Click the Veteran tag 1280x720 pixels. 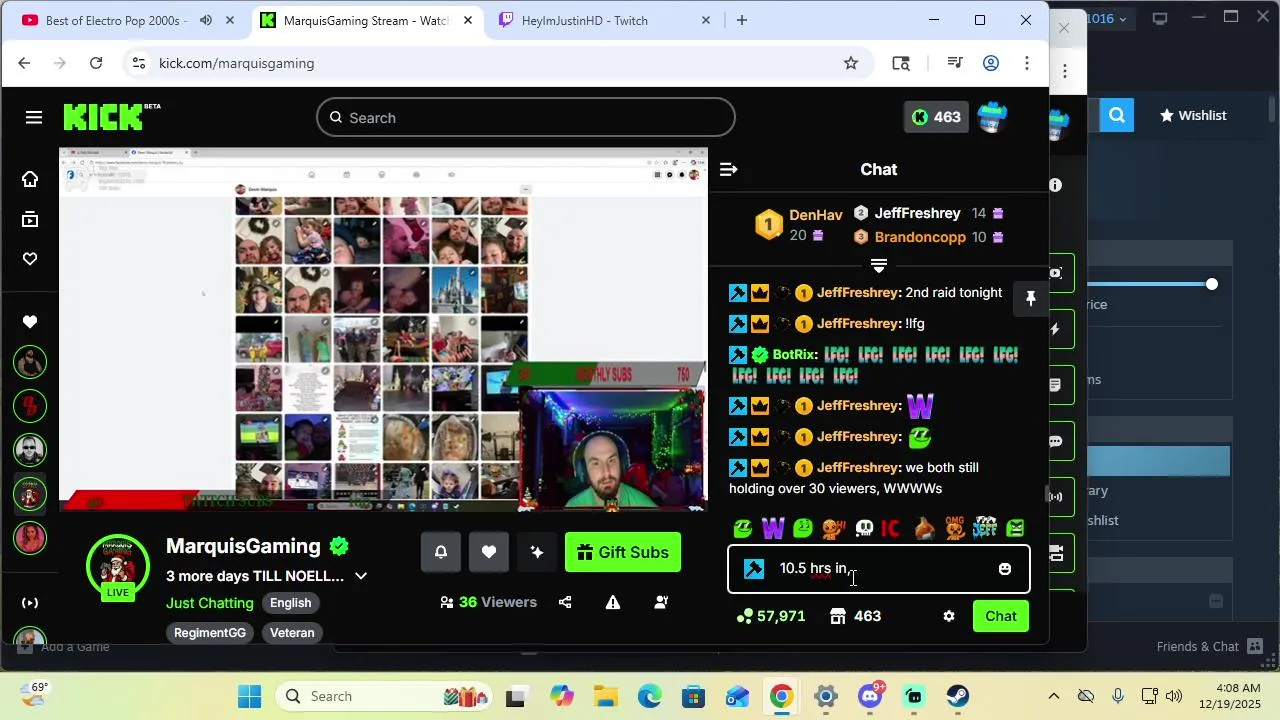292,633
